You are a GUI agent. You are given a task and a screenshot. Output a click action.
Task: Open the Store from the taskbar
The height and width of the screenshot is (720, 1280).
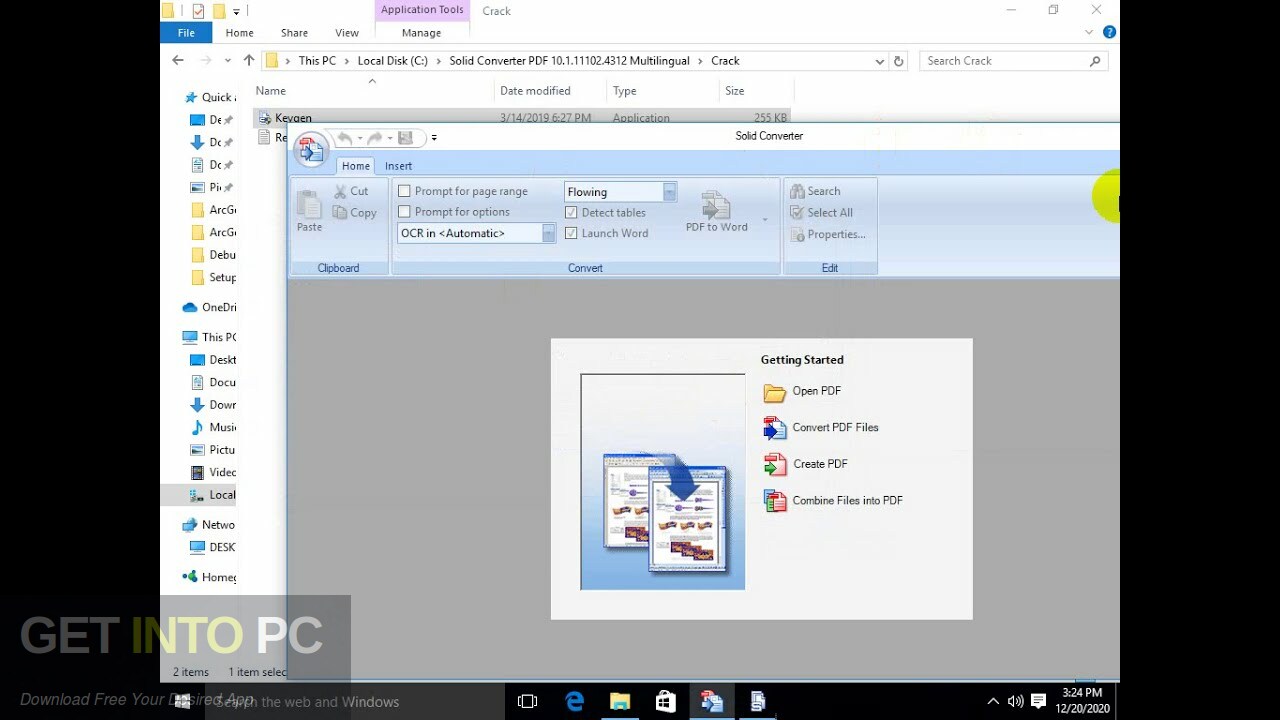[x=665, y=701]
